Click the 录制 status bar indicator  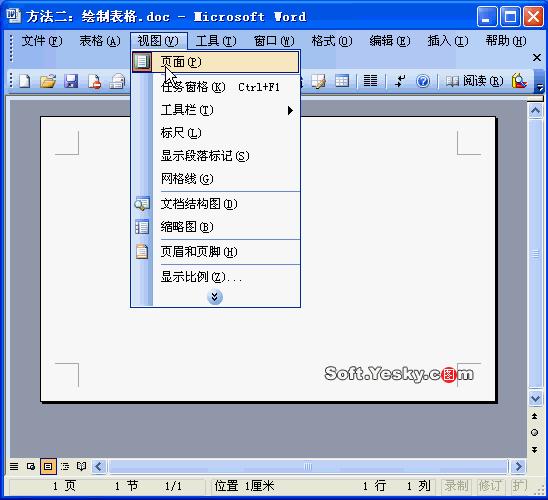pyautogui.click(x=456, y=486)
